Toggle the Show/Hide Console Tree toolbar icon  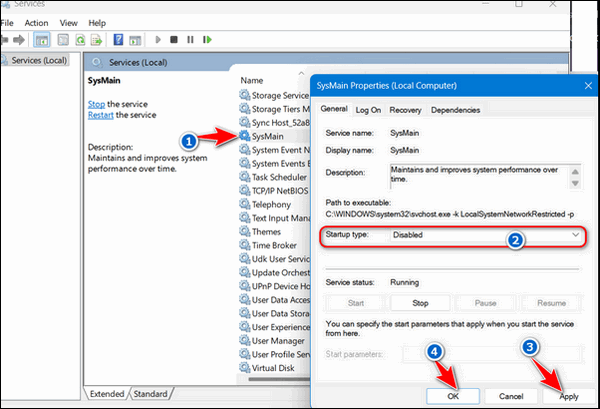[x=42, y=39]
